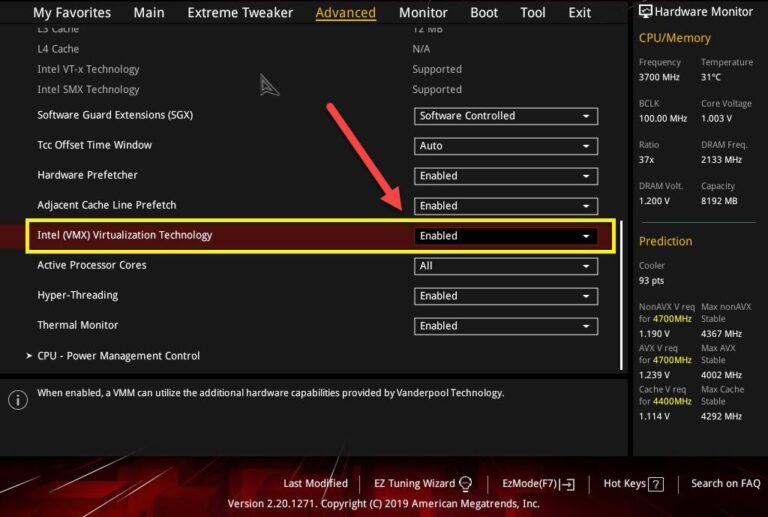This screenshot has height=517, width=768.
Task: Click the 37x ratio value
Action: point(646,160)
